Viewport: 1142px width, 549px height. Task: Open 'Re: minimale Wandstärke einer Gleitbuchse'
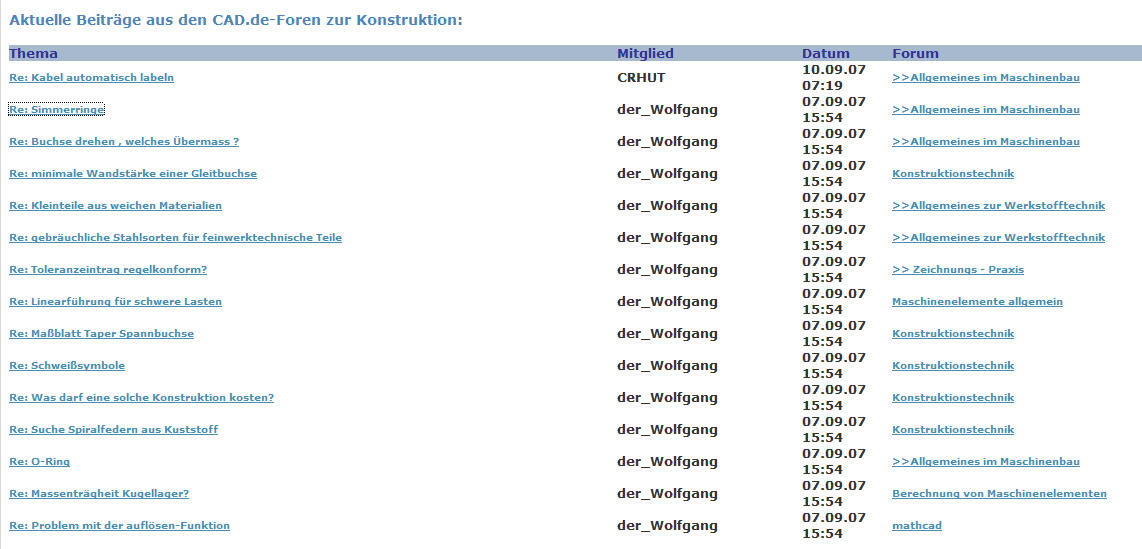133,174
